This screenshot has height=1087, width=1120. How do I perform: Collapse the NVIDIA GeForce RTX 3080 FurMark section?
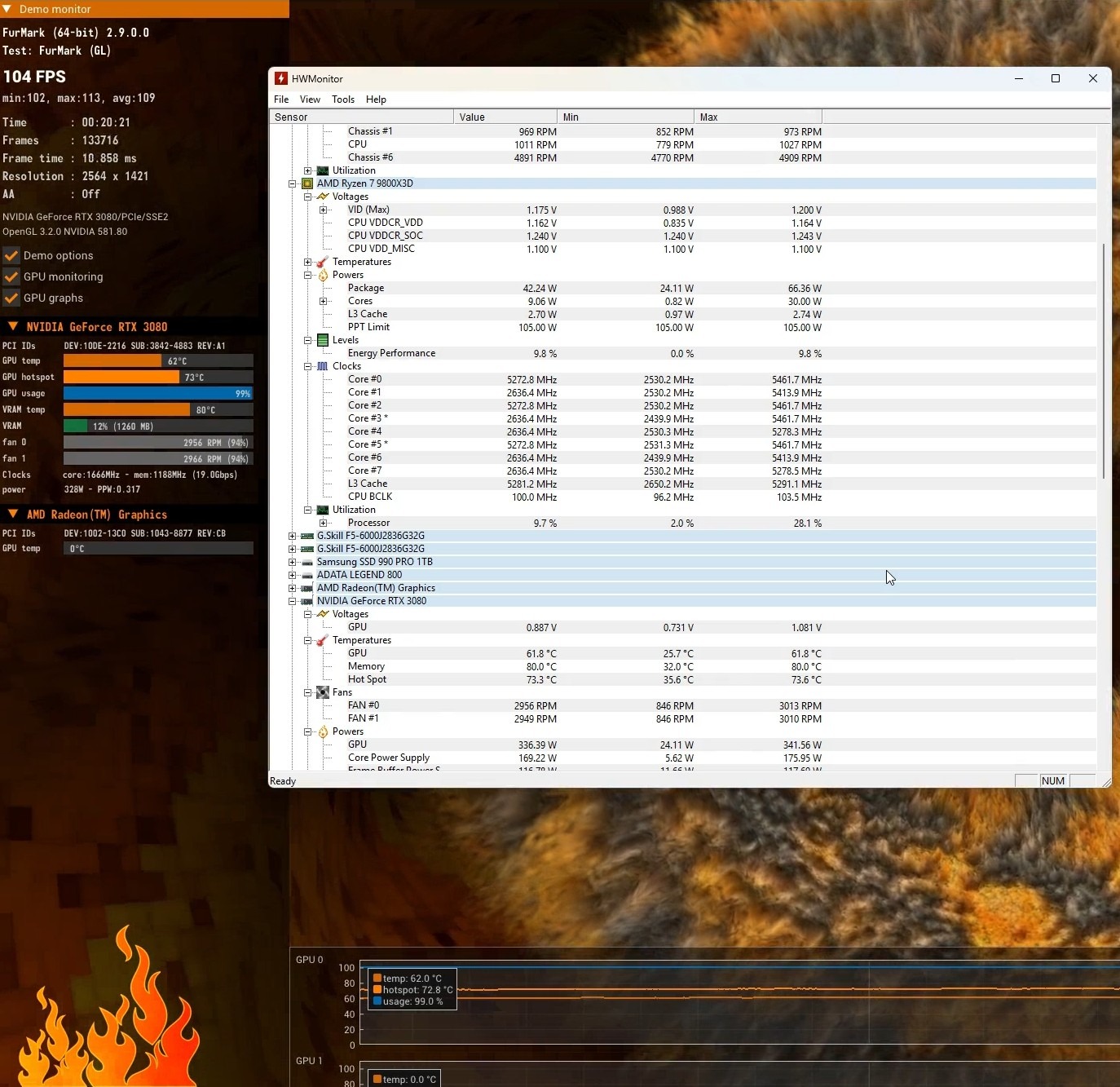click(x=13, y=326)
